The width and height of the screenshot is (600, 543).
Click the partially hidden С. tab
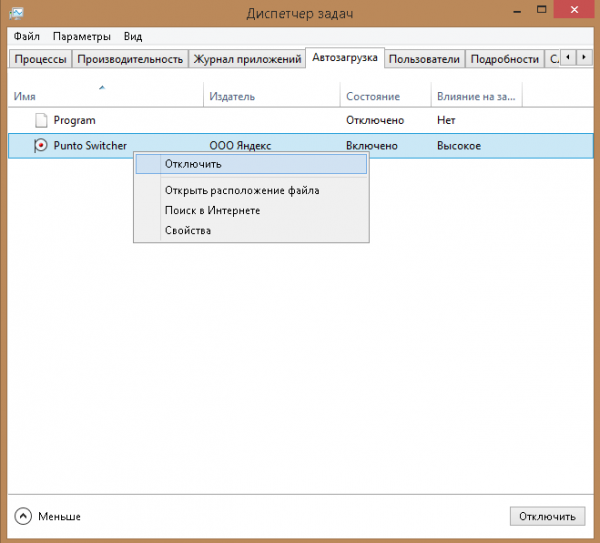553,59
